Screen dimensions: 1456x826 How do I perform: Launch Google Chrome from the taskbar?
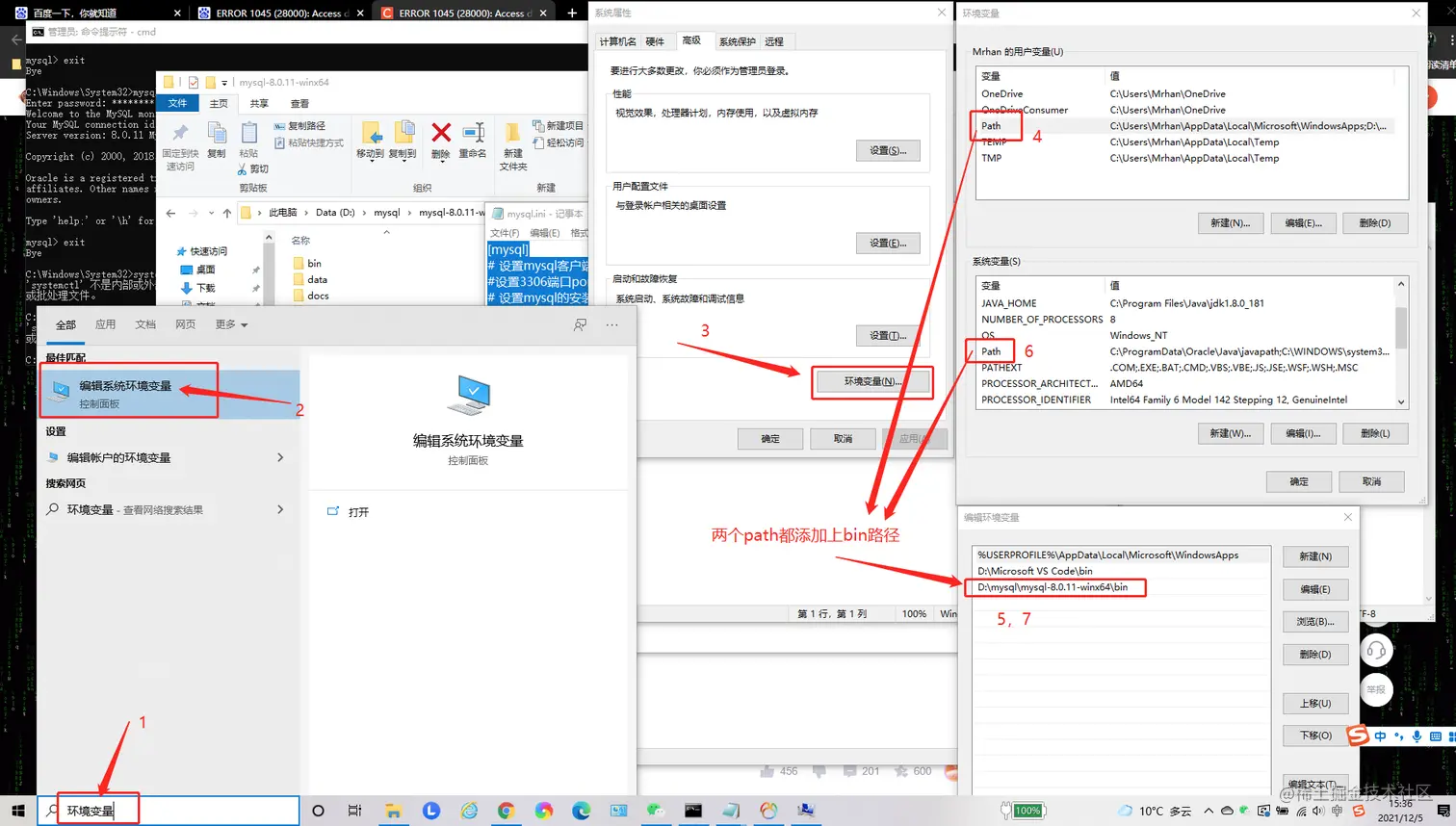[x=506, y=811]
